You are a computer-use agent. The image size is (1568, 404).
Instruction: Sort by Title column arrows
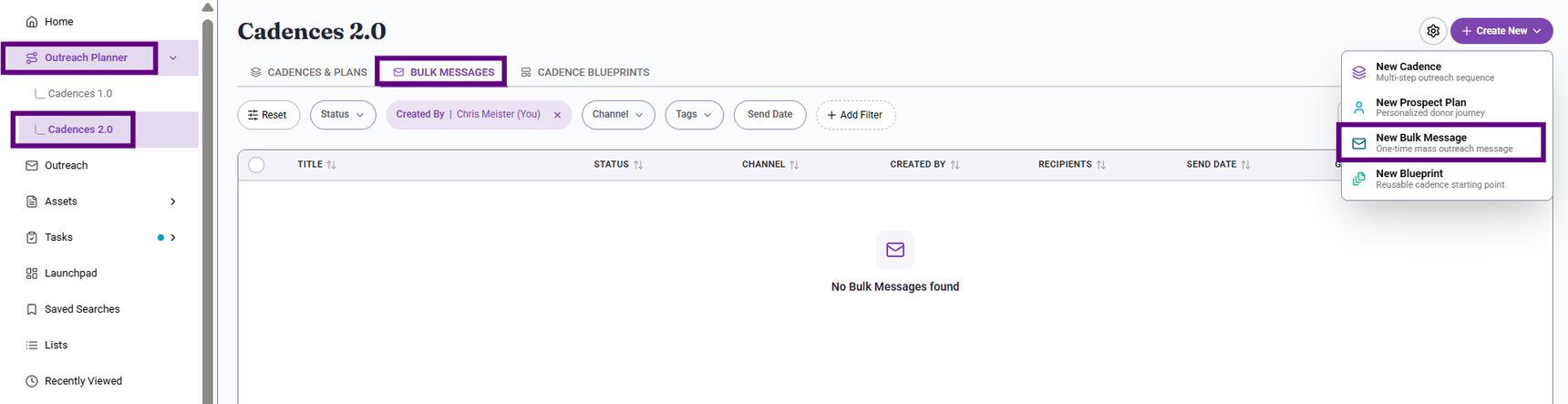coord(332,165)
